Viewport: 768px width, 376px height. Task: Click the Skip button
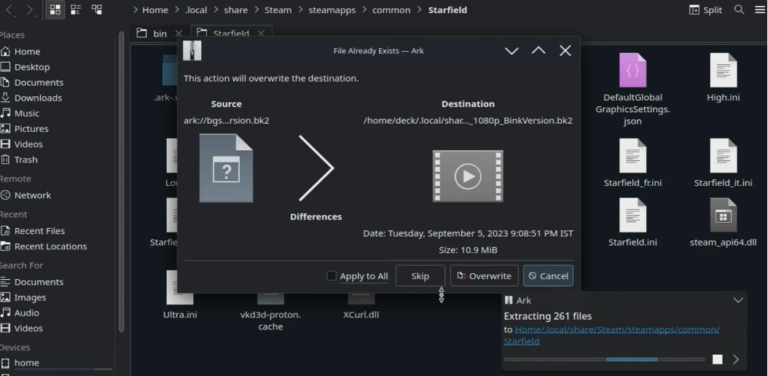420,276
